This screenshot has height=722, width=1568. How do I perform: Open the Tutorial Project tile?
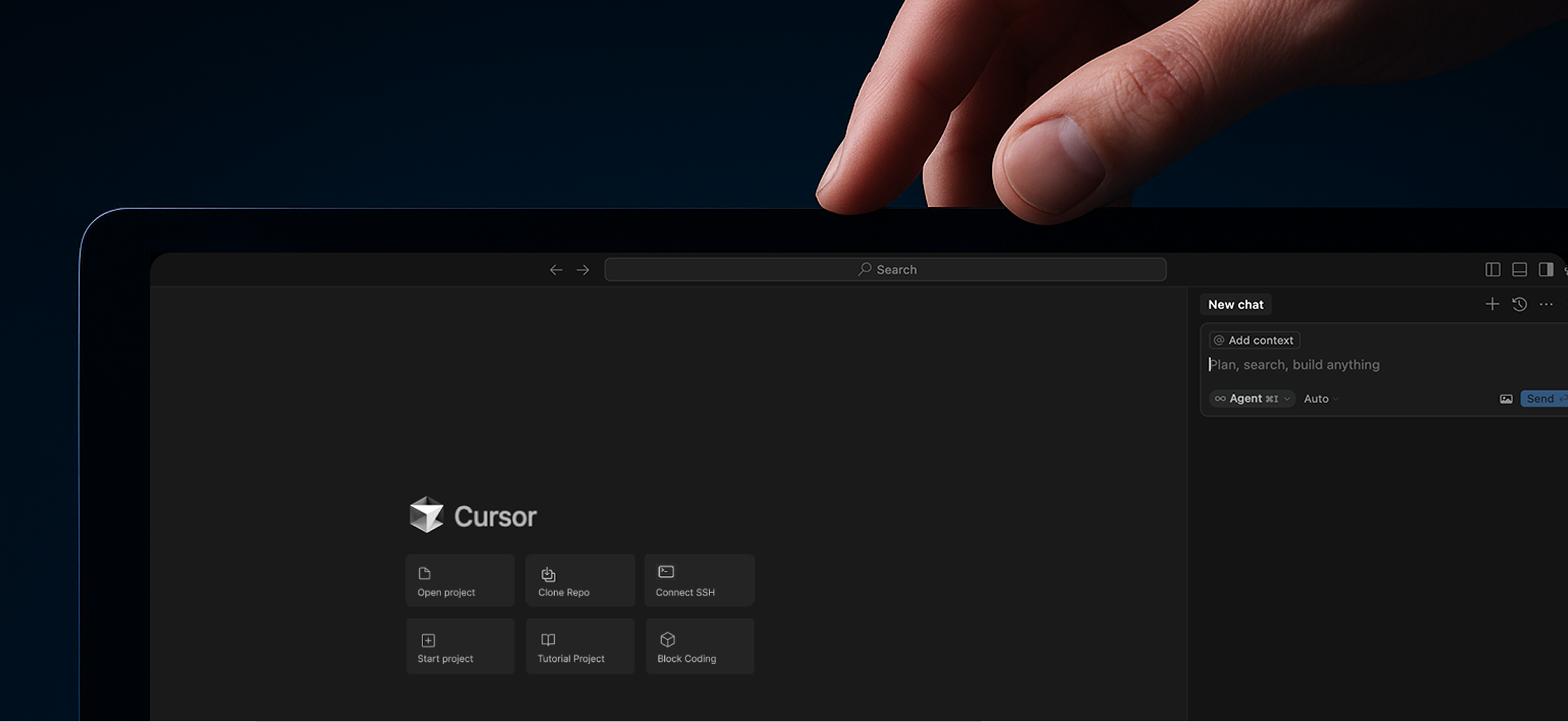pyautogui.click(x=579, y=647)
